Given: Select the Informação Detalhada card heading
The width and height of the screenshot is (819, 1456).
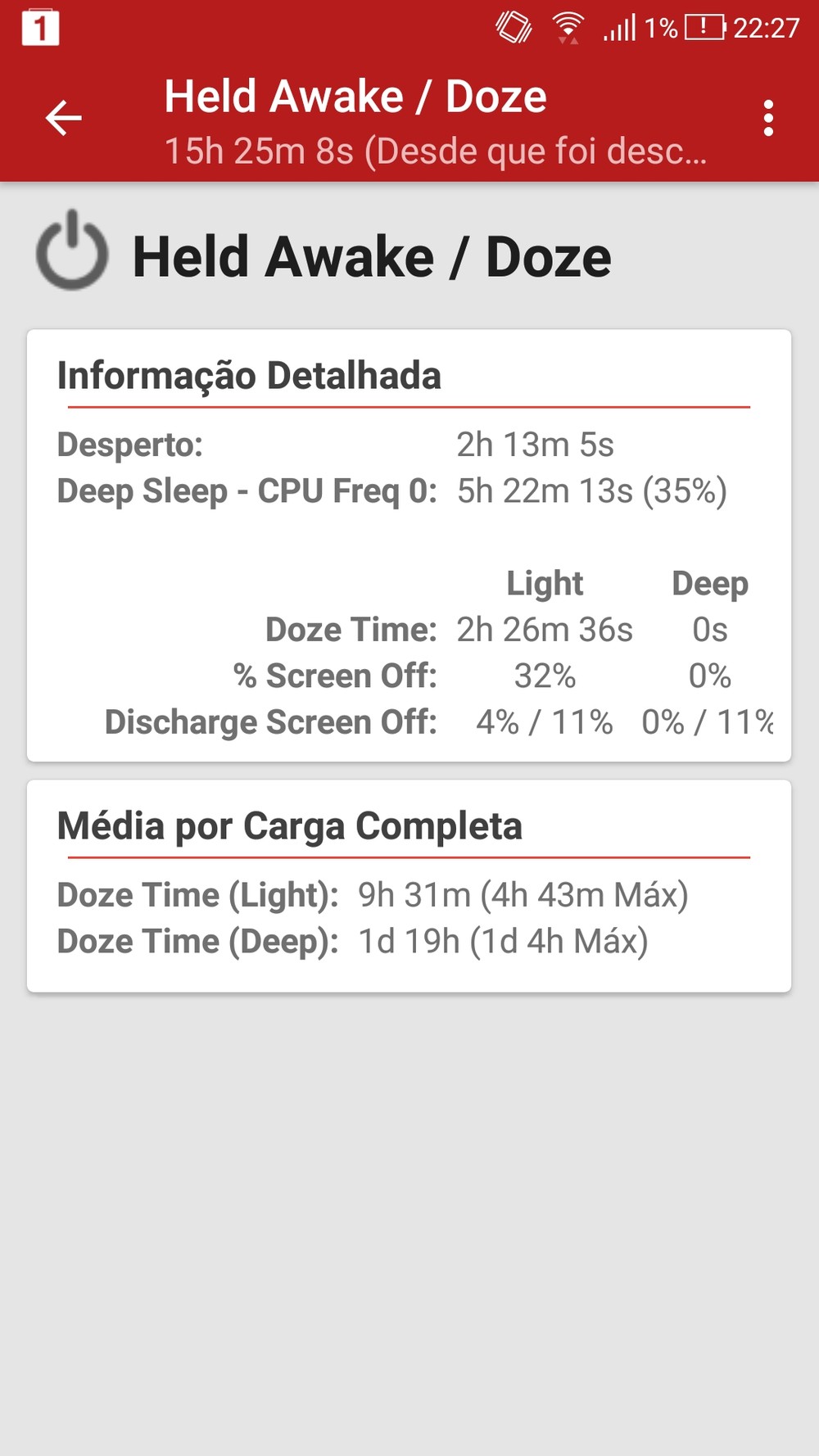Looking at the screenshot, I should (249, 376).
